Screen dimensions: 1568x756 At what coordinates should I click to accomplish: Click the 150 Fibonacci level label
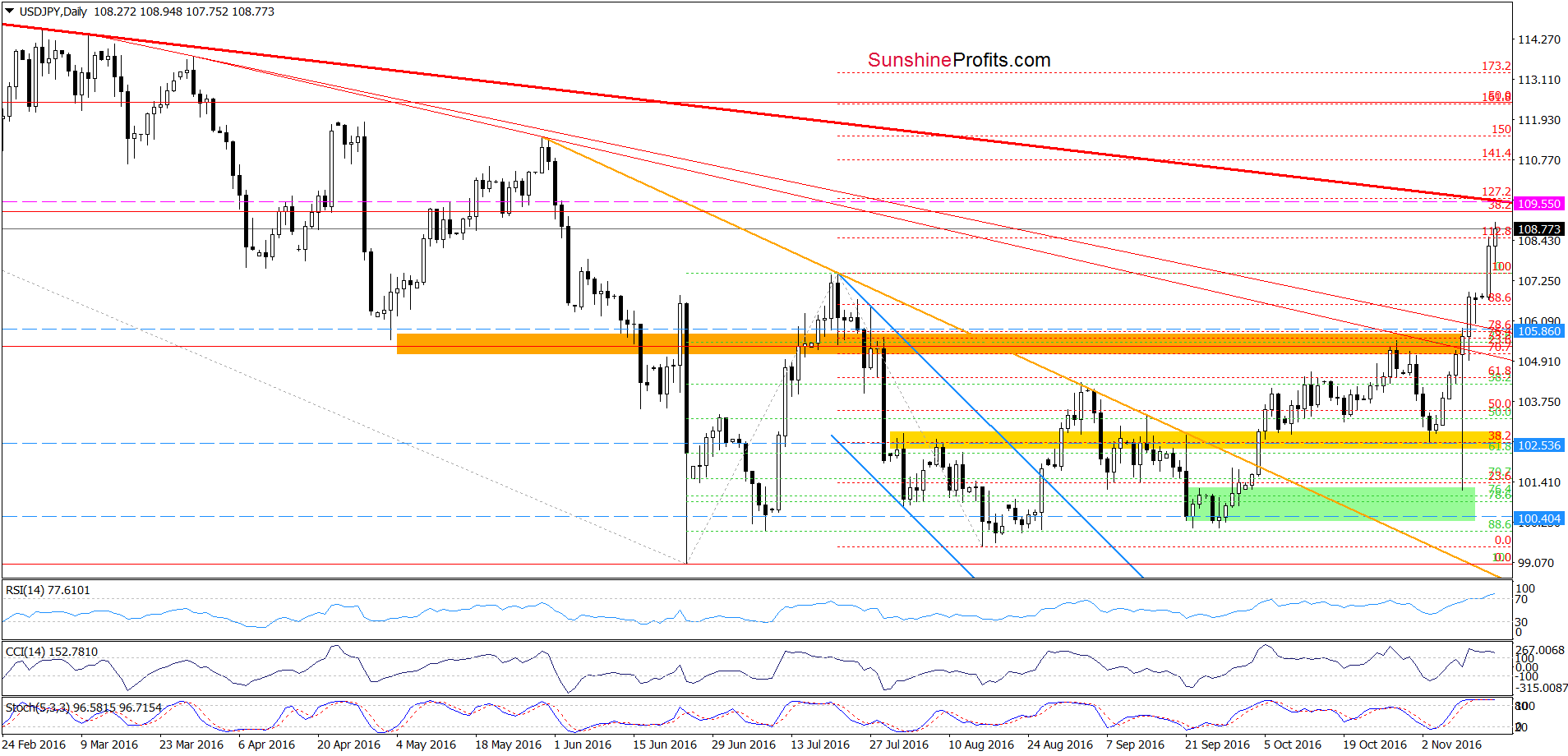click(1501, 129)
